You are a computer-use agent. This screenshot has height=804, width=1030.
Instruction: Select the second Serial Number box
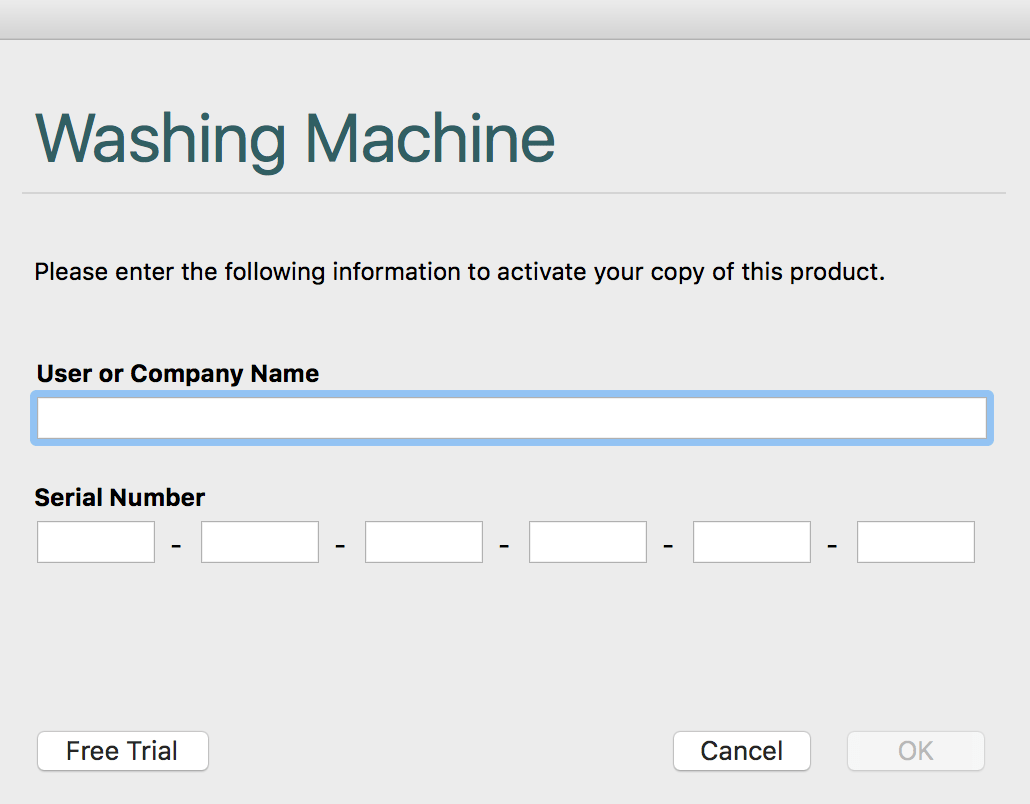point(260,542)
